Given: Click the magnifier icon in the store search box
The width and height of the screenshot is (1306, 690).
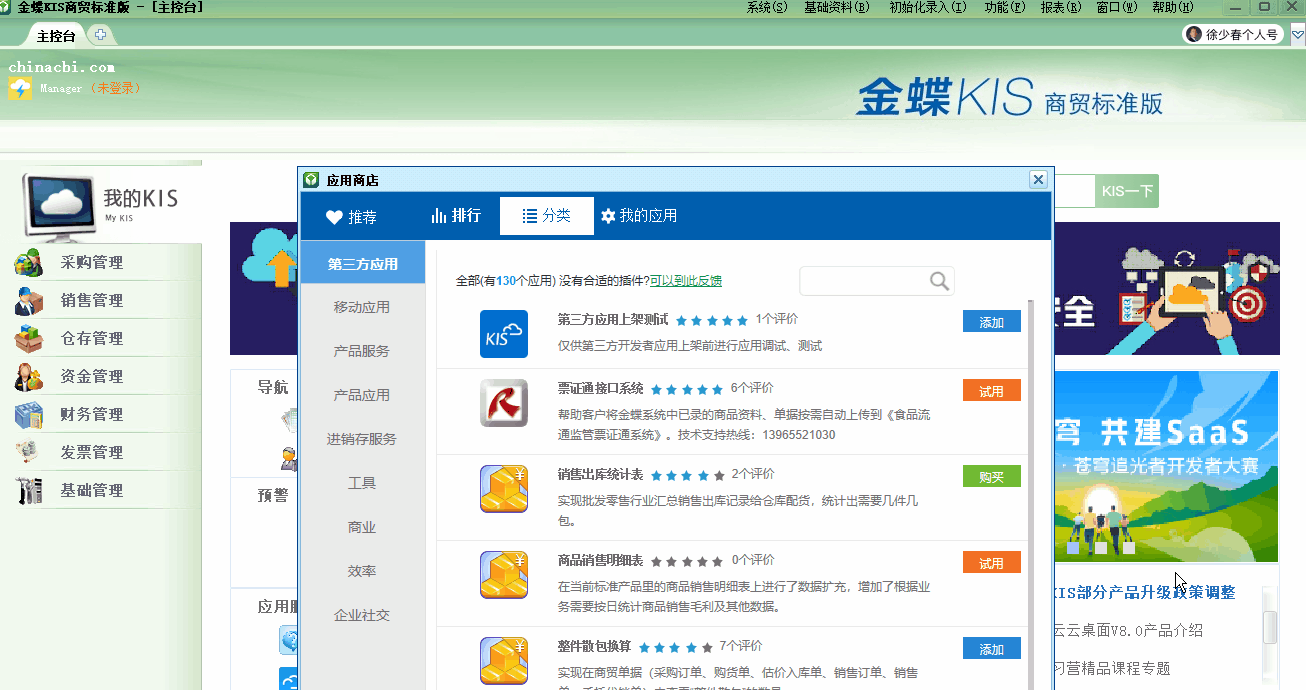Looking at the screenshot, I should pyautogui.click(x=937, y=281).
